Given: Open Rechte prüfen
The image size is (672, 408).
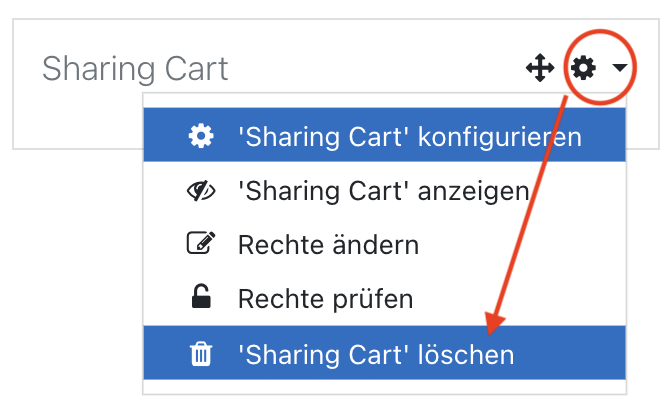Looking at the screenshot, I should [384, 299].
